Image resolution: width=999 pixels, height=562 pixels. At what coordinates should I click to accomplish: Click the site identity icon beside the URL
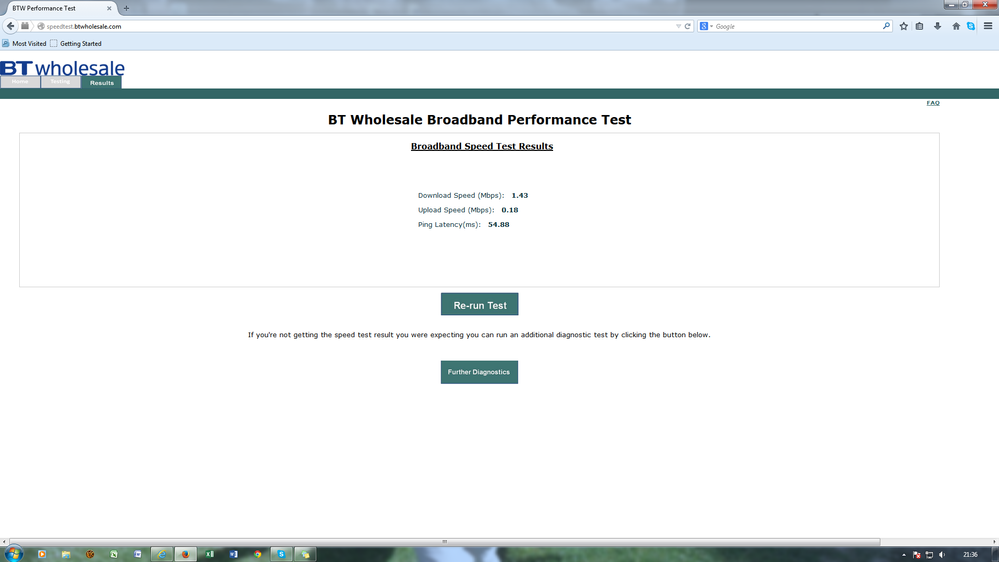point(41,26)
